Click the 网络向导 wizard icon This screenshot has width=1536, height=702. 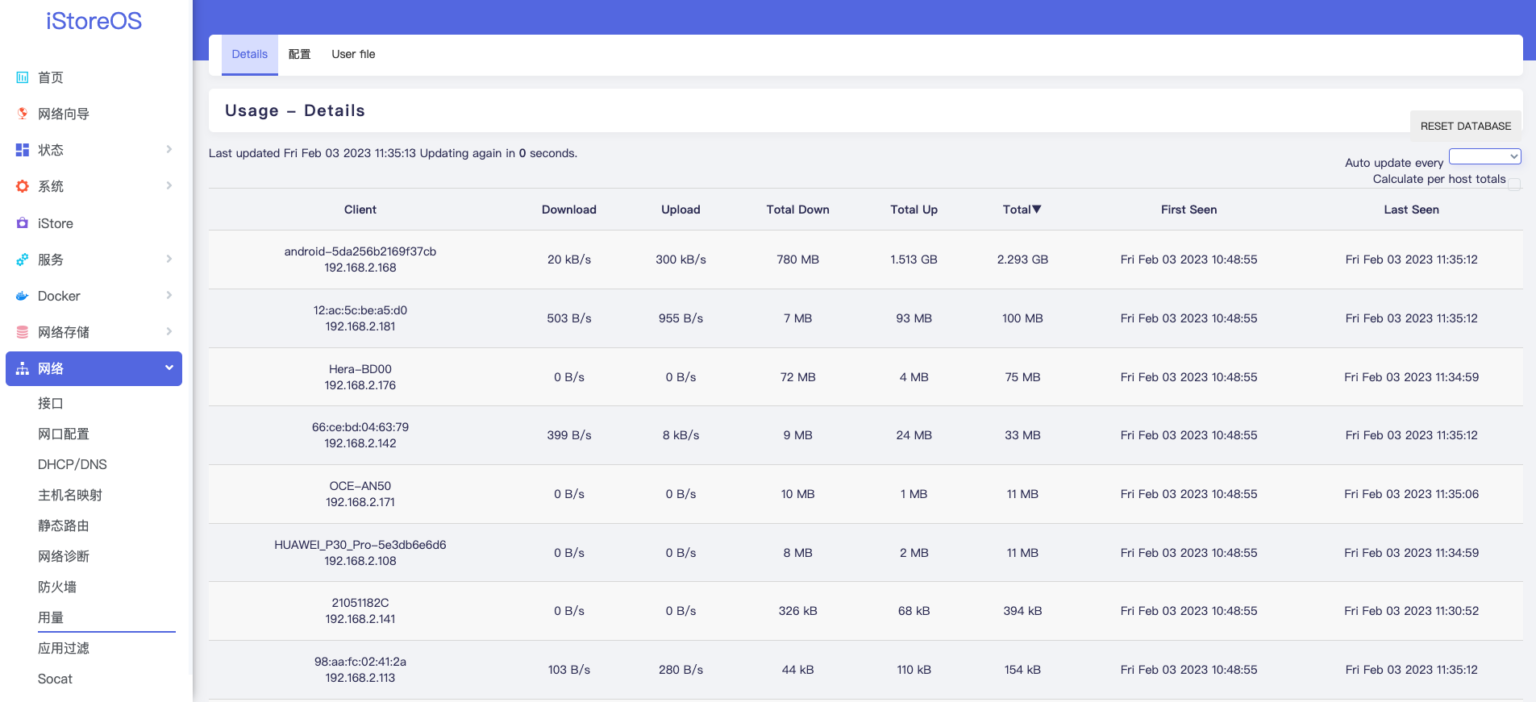(22, 114)
